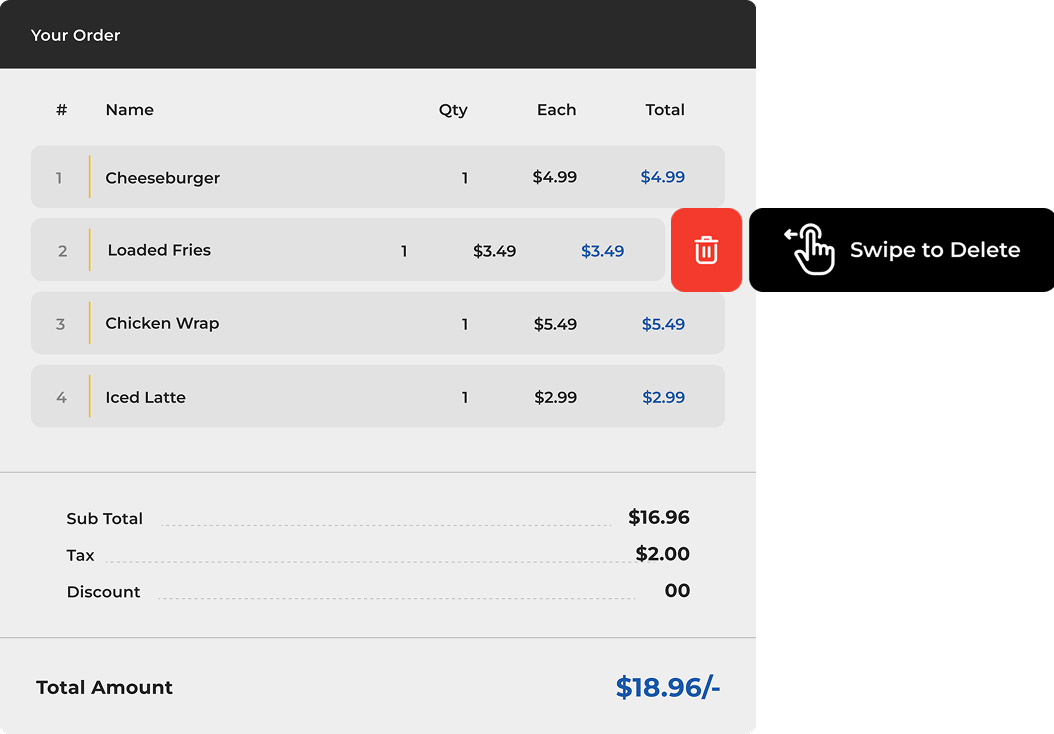This screenshot has width=1054, height=734.
Task: Click the red trash delete icon
Action: click(x=706, y=250)
